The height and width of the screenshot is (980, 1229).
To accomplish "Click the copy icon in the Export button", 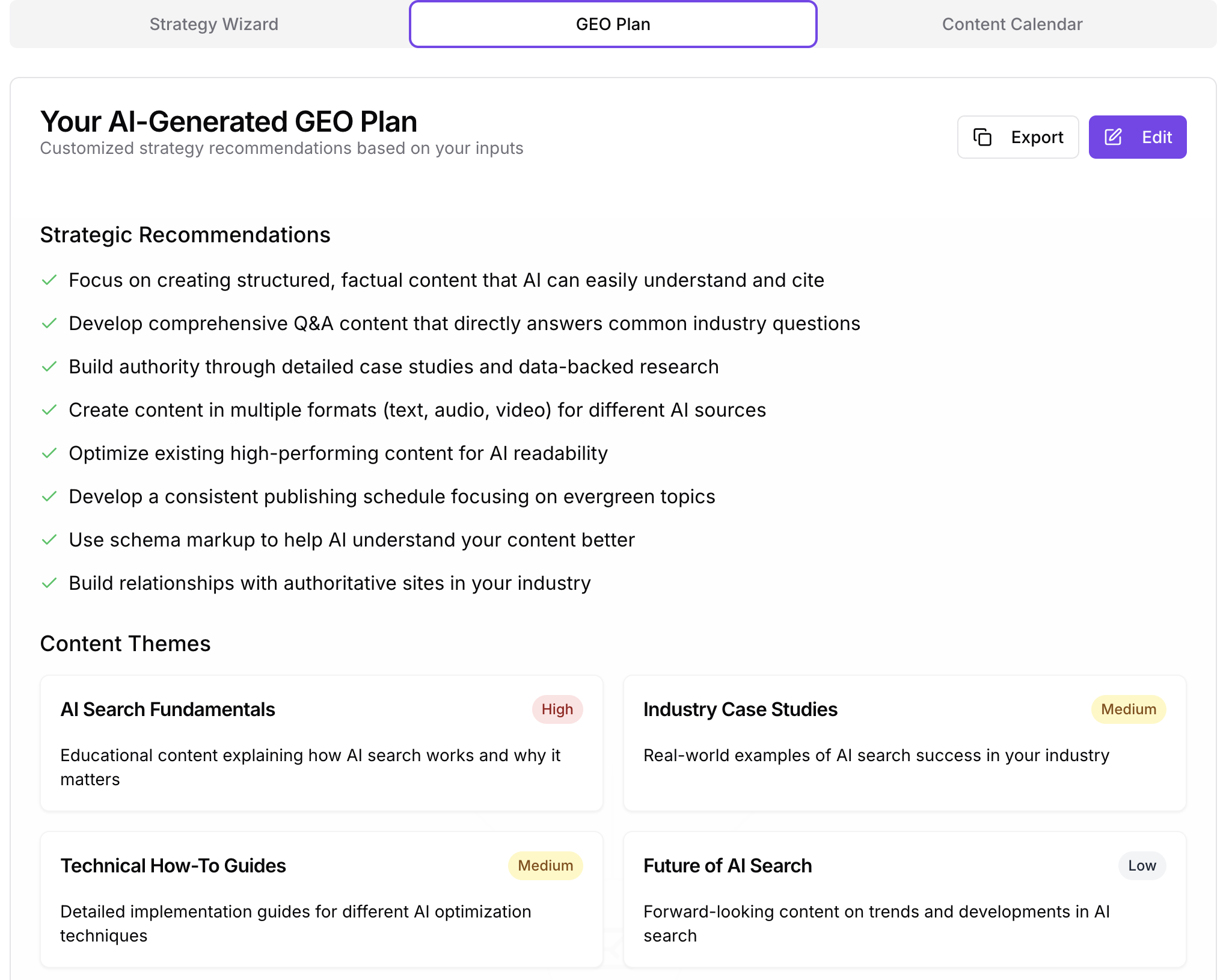I will click(982, 137).
